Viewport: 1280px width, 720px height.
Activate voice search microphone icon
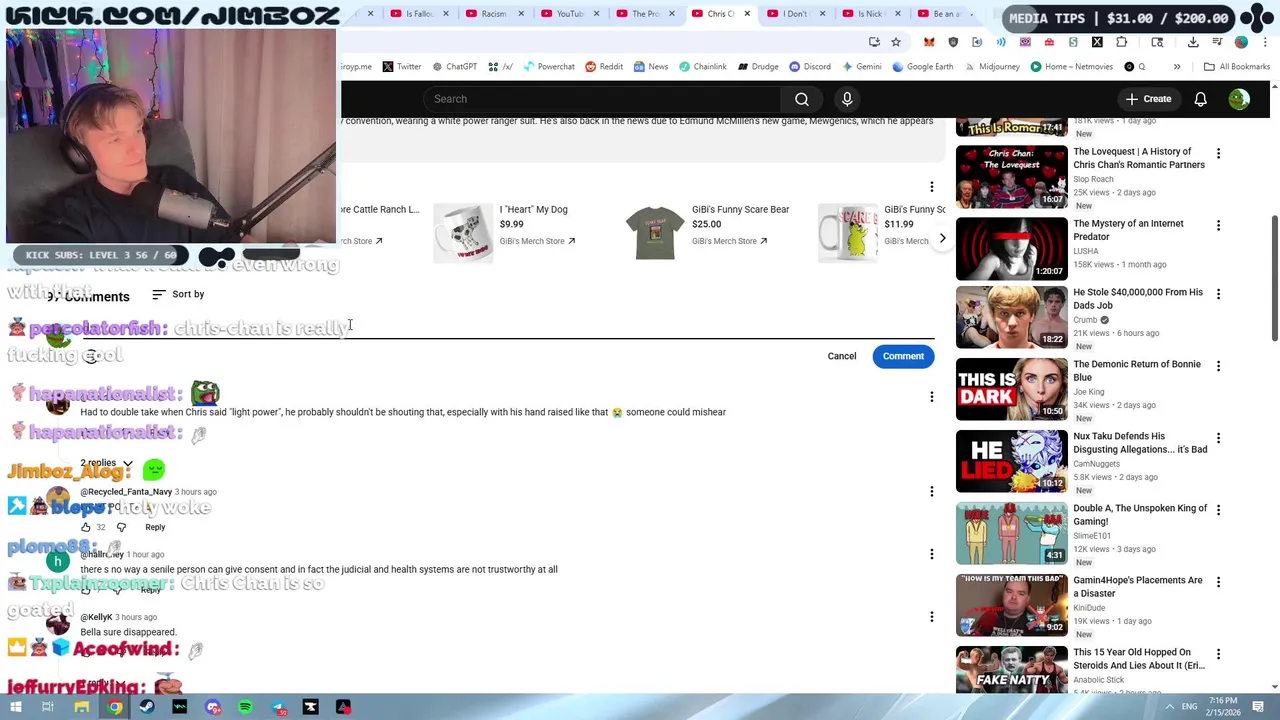coord(847,99)
